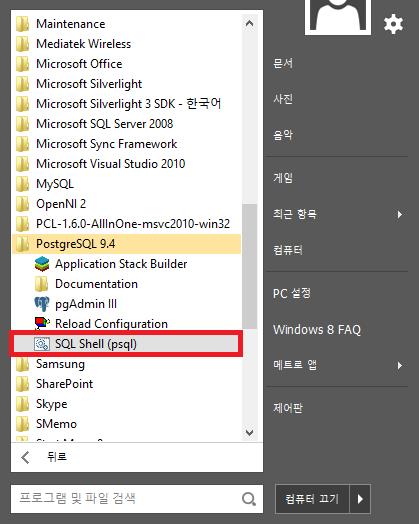Open the Microsoft Office folder icon

pyautogui.click(x=22, y=64)
